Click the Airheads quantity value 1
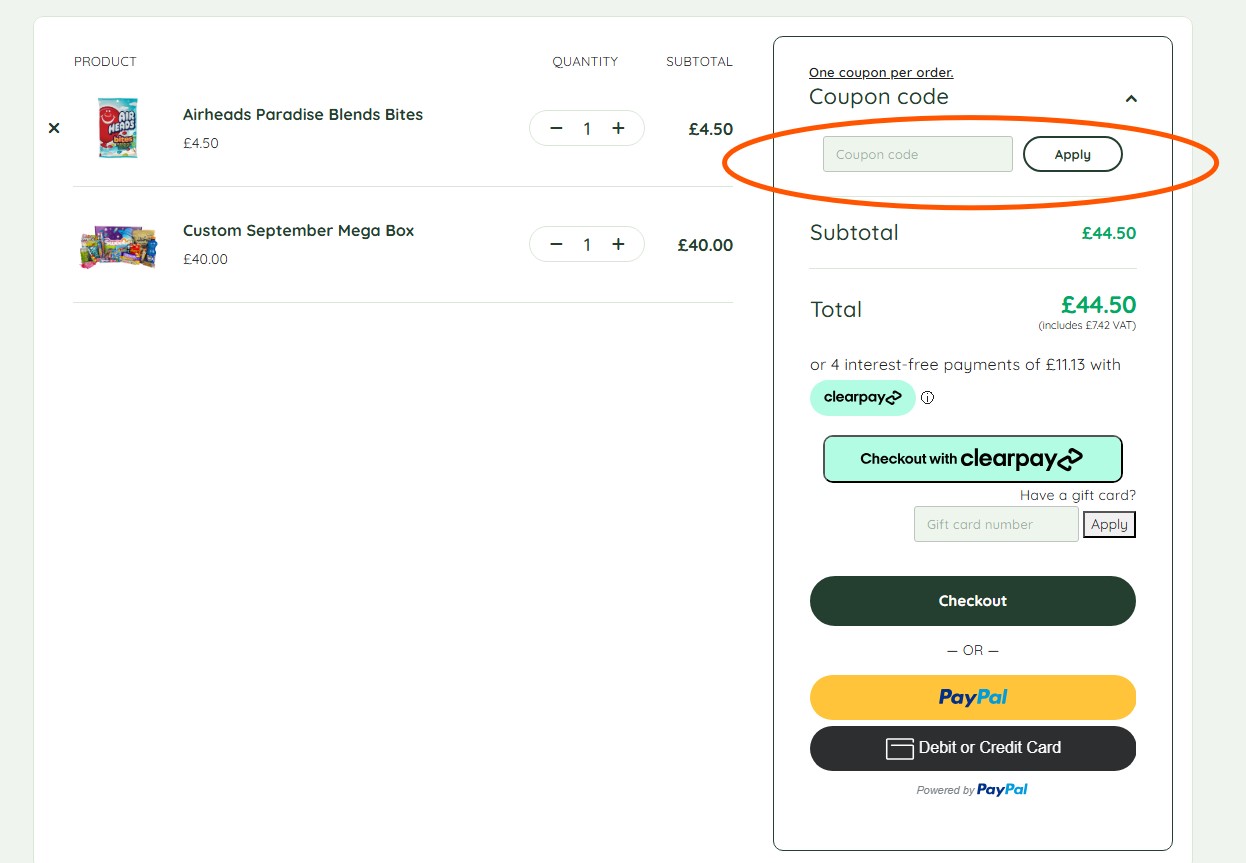Screen dimensions: 1246x863 (x=587, y=128)
